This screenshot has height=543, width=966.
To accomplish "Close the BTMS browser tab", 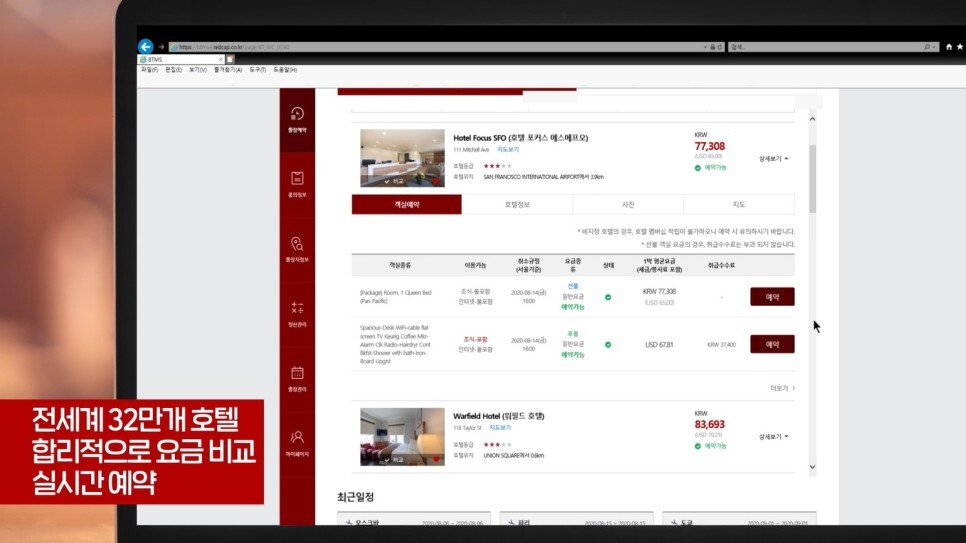I will (221, 60).
